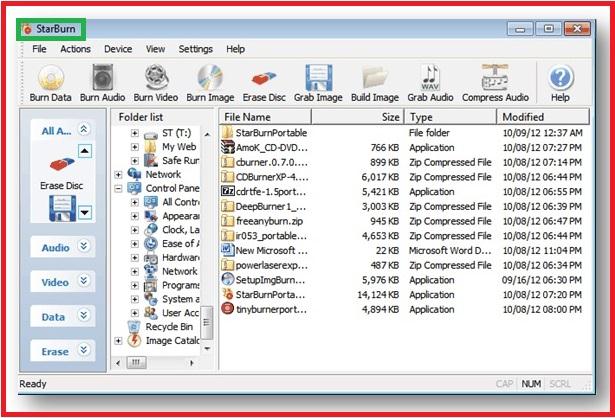This screenshot has width=615, height=418.
Task: Select the StarBurnPortable folder in file list
Action: (271, 132)
